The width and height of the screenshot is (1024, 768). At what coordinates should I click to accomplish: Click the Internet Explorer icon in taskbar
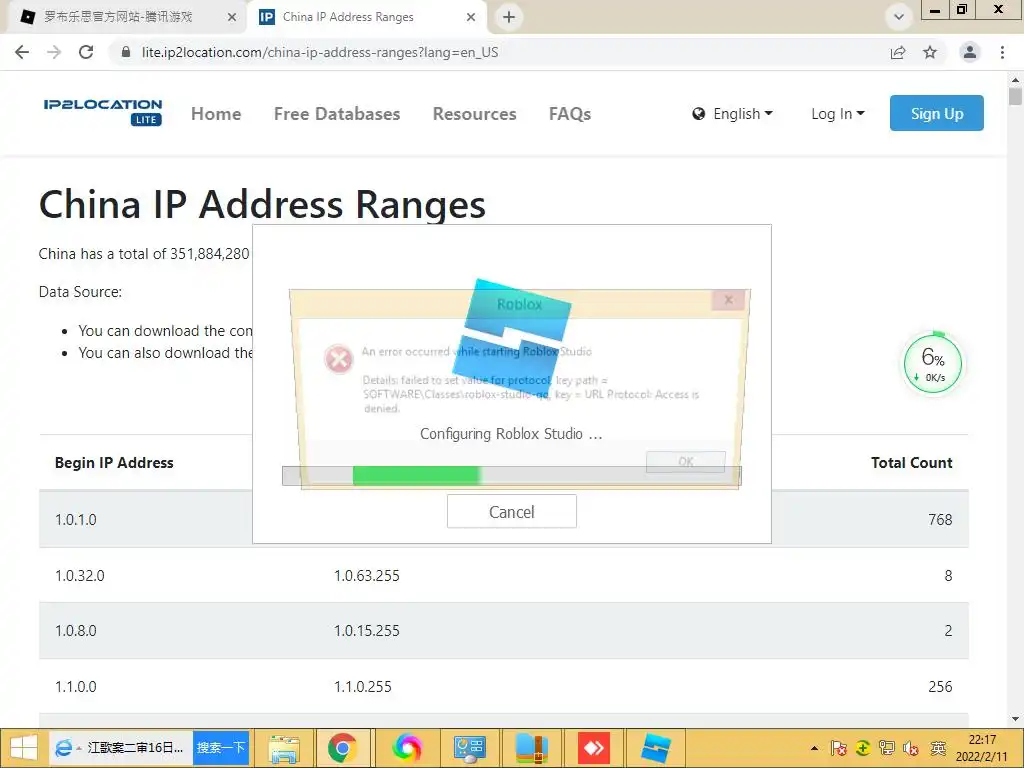(63, 748)
